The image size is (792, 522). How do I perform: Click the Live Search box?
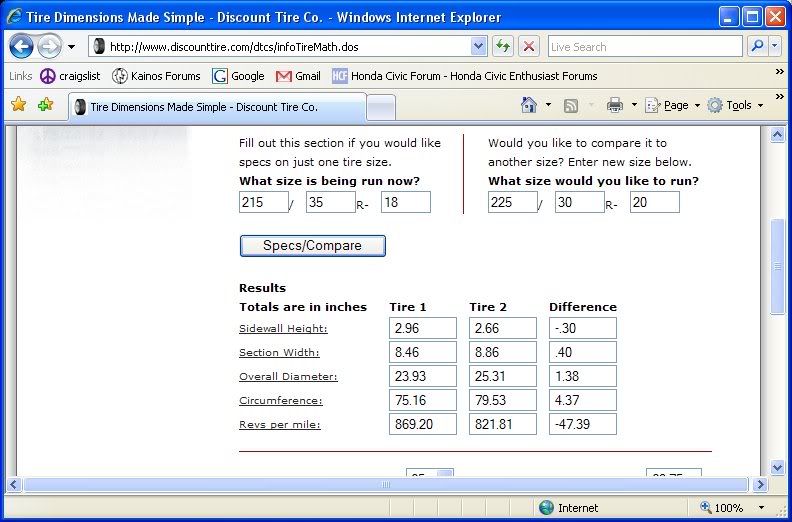tap(645, 47)
